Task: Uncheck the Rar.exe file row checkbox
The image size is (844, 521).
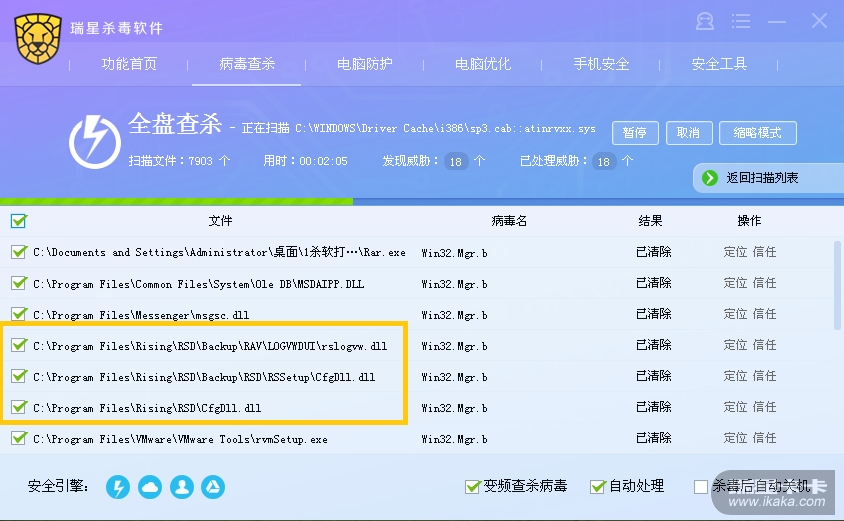Action: [x=19, y=252]
